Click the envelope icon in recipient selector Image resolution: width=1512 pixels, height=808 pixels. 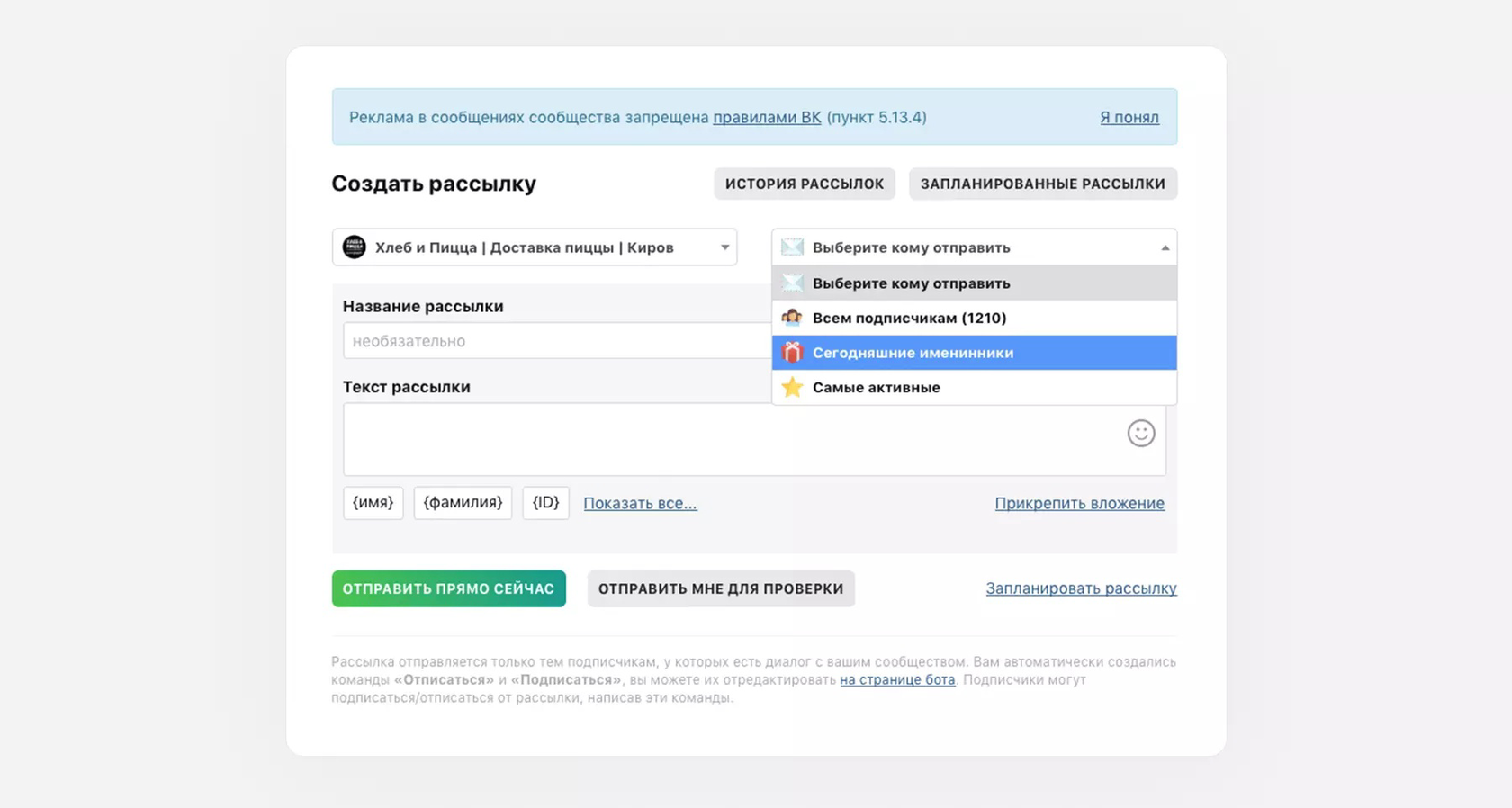pos(792,247)
